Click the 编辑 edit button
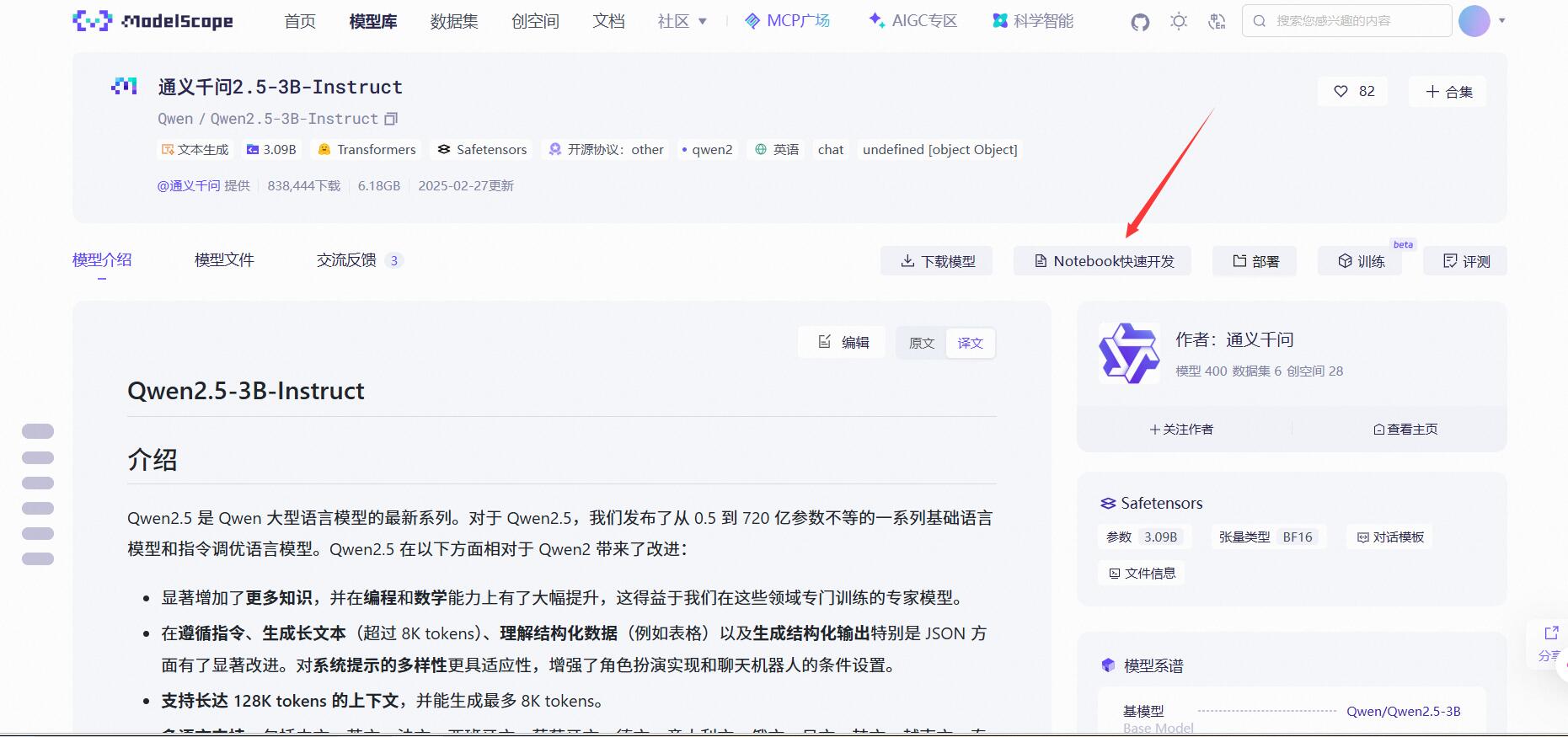 [842, 342]
